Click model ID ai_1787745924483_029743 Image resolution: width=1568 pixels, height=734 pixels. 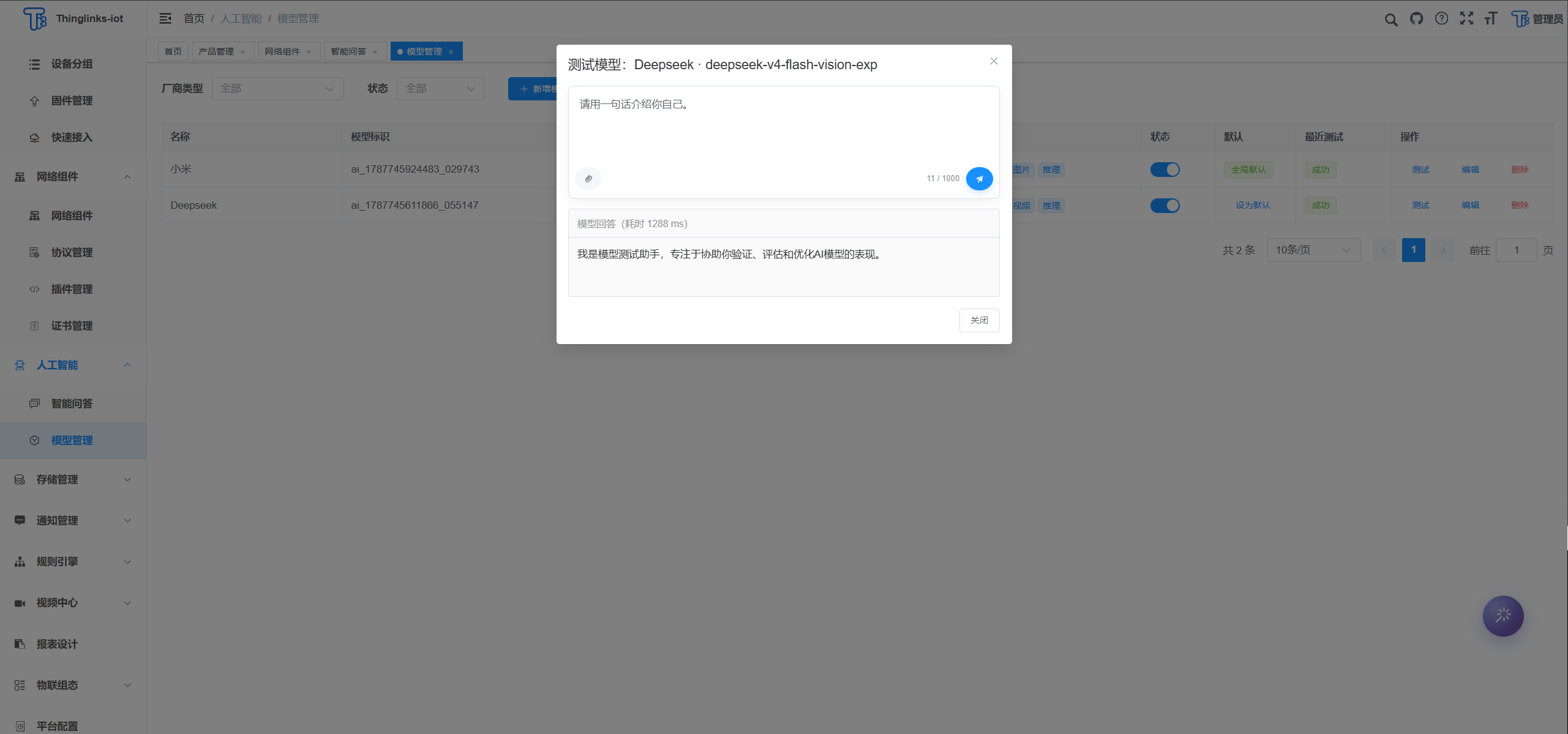coord(415,169)
